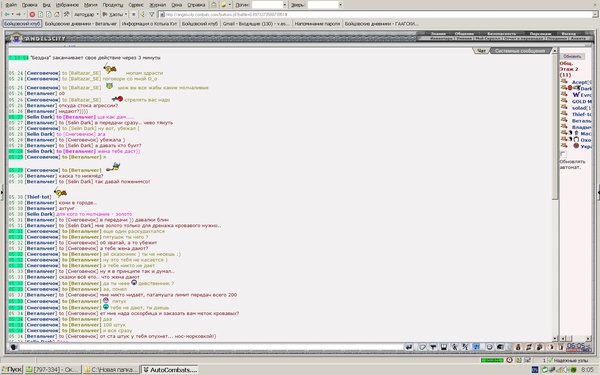This screenshot has height=375, width=600.
Task: Click private message icon next to GOLD M
Action: click(564, 101)
